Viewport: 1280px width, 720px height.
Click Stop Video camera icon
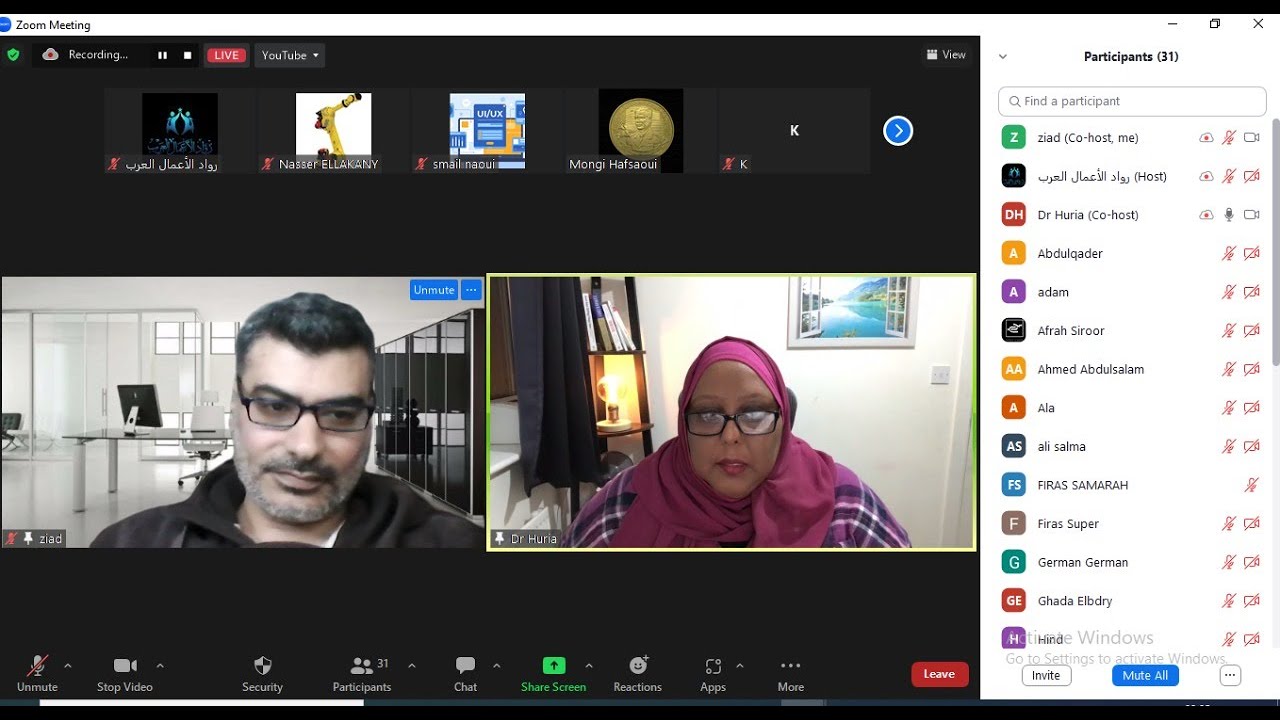click(125, 666)
